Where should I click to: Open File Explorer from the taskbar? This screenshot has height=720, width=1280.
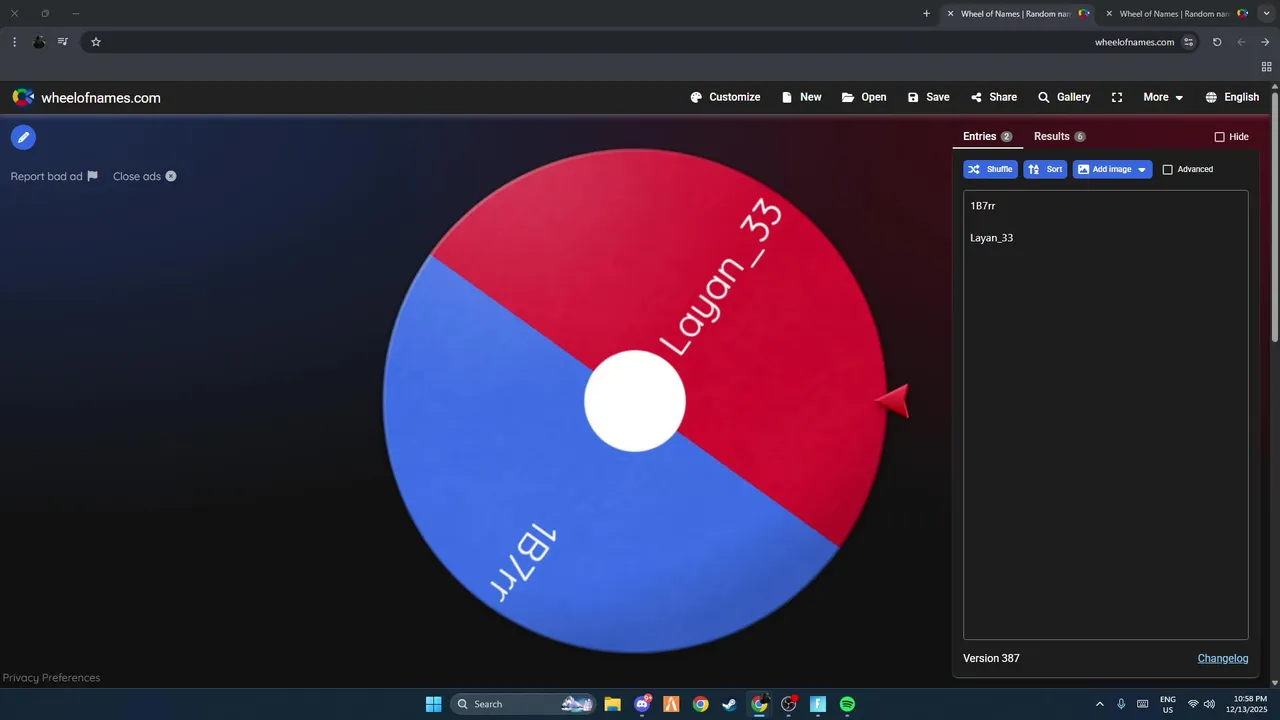click(612, 704)
